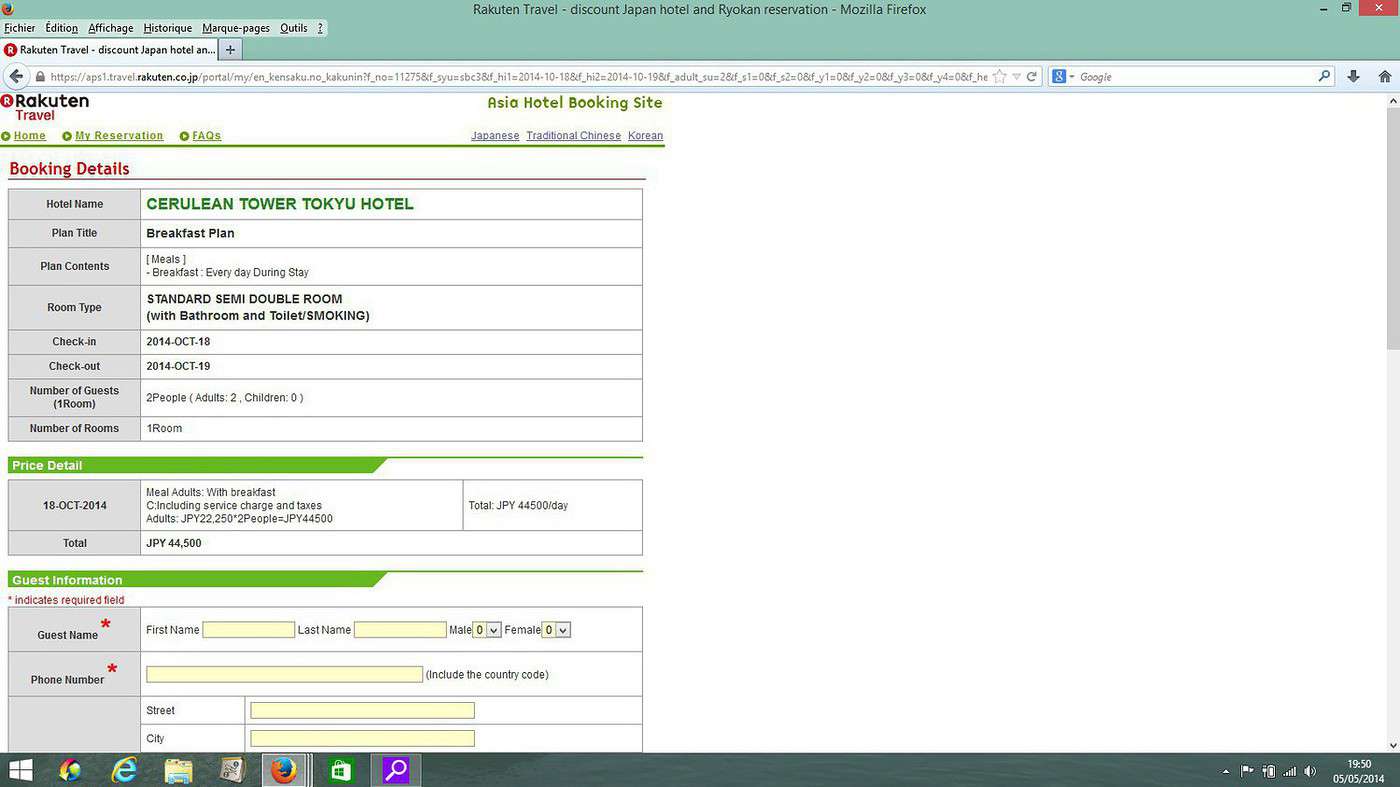This screenshot has height=787, width=1400.
Task: Open the Action Center flag icon
Action: [x=1247, y=771]
